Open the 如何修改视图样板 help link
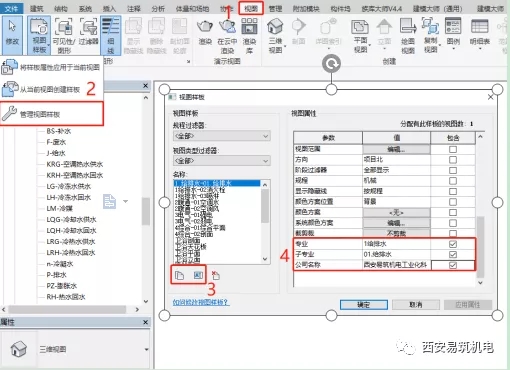This screenshot has width=510, height=370. coord(201,302)
